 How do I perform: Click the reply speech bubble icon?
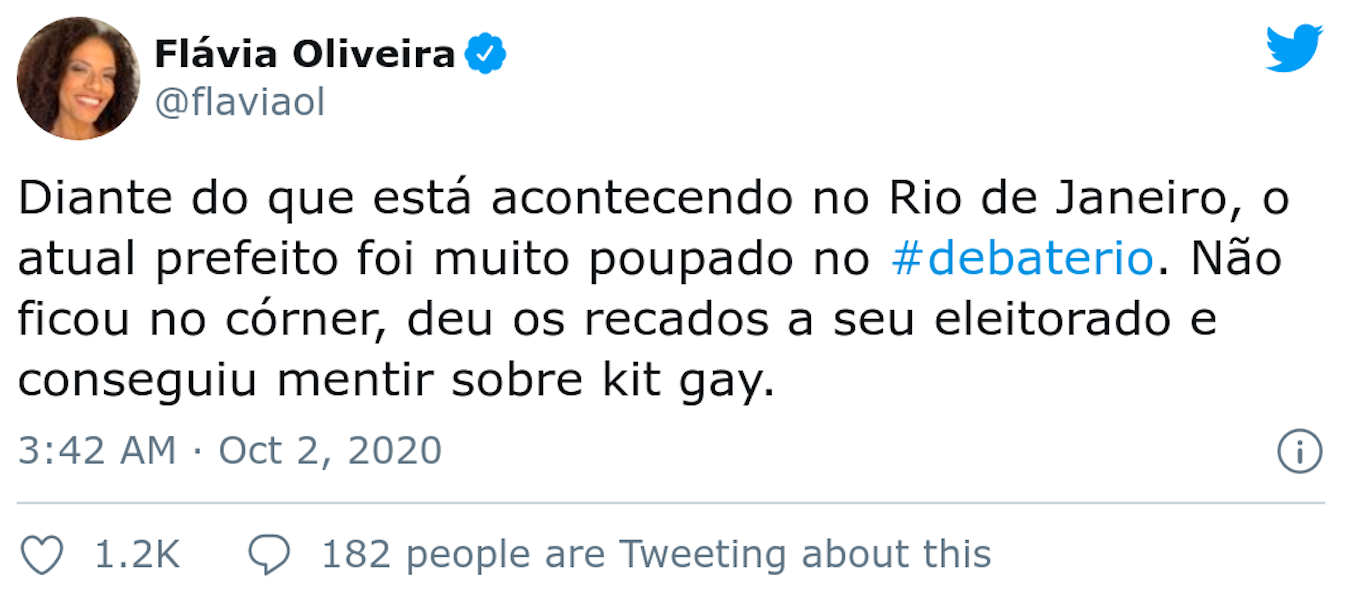[x=269, y=554]
